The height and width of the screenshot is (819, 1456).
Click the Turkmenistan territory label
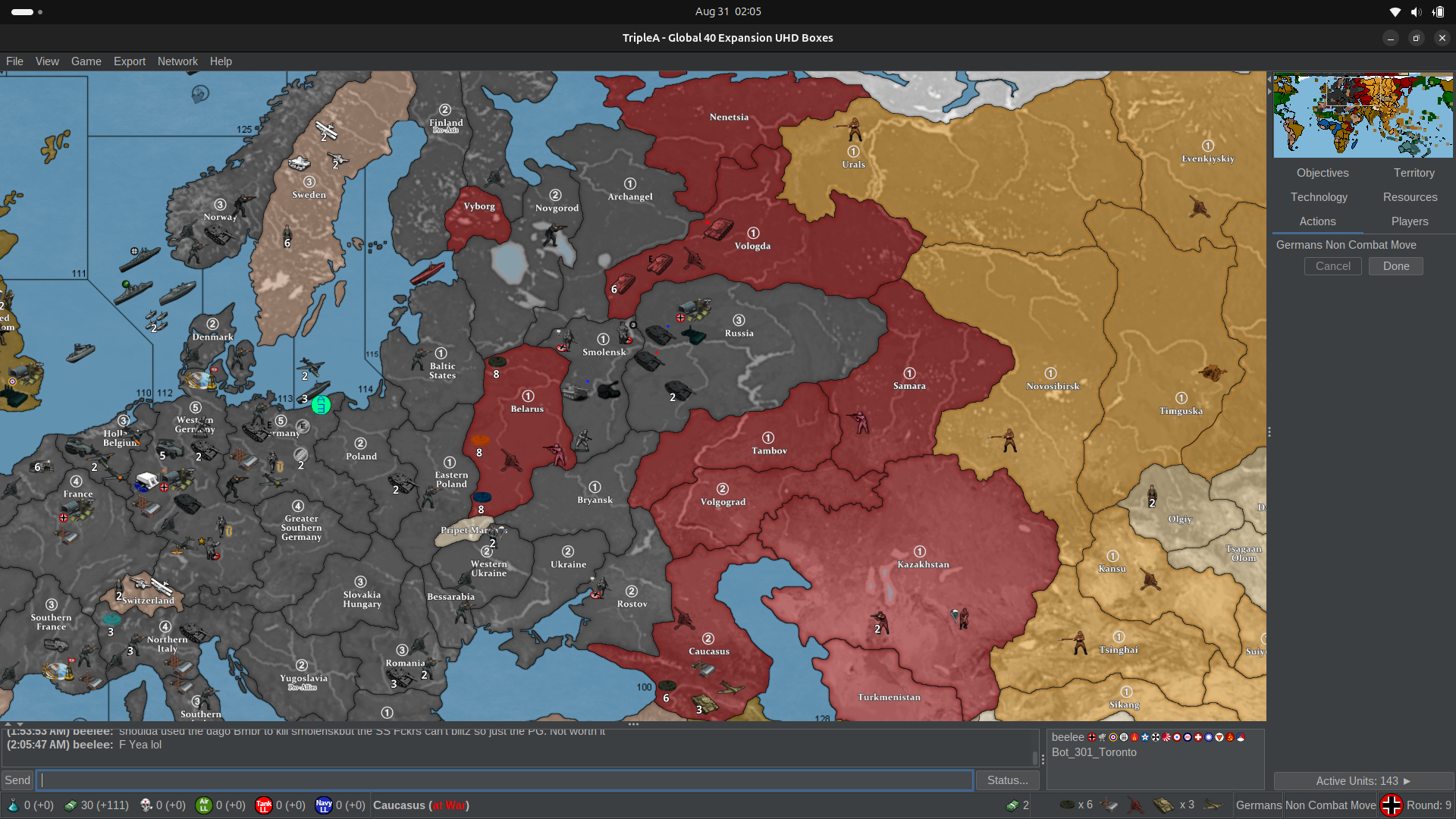889,698
